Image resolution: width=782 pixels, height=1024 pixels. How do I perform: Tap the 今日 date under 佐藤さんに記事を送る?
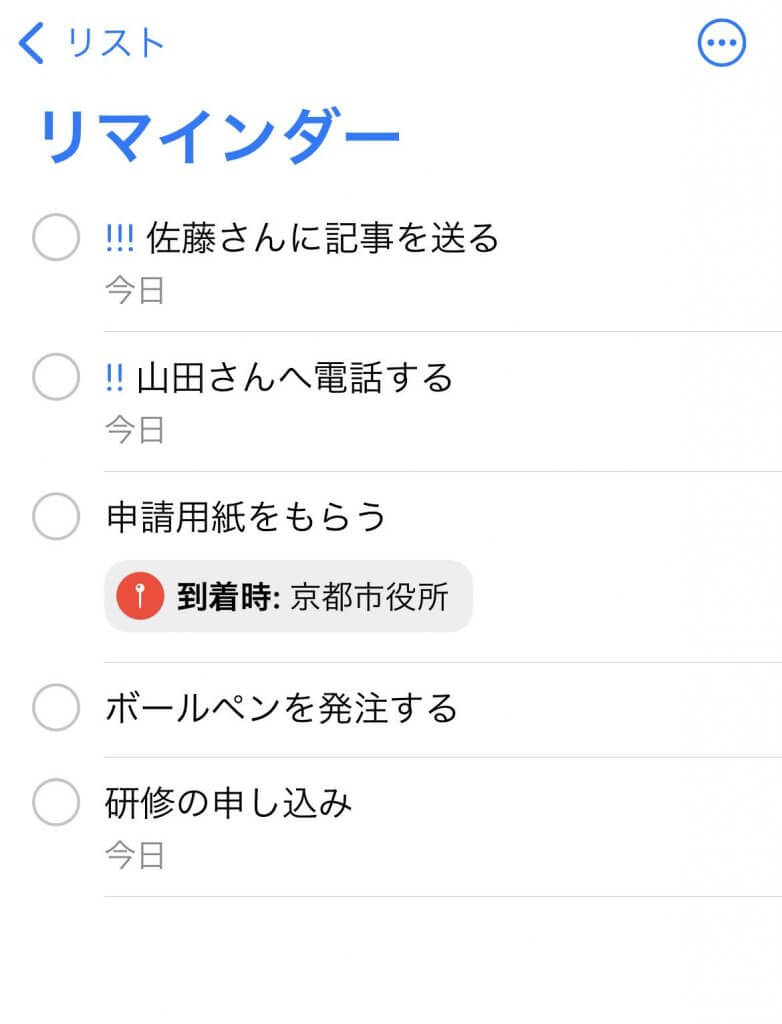(134, 291)
